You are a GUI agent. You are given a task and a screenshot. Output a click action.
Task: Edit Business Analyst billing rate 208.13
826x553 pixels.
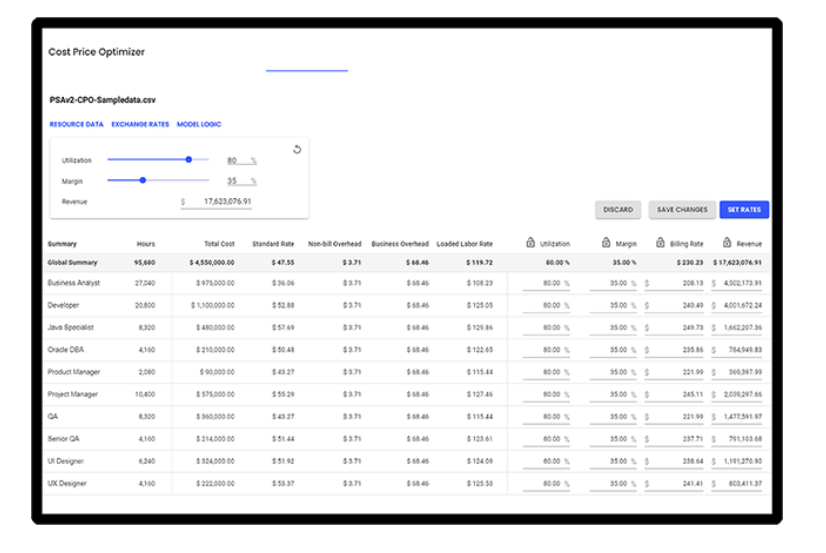pos(674,283)
